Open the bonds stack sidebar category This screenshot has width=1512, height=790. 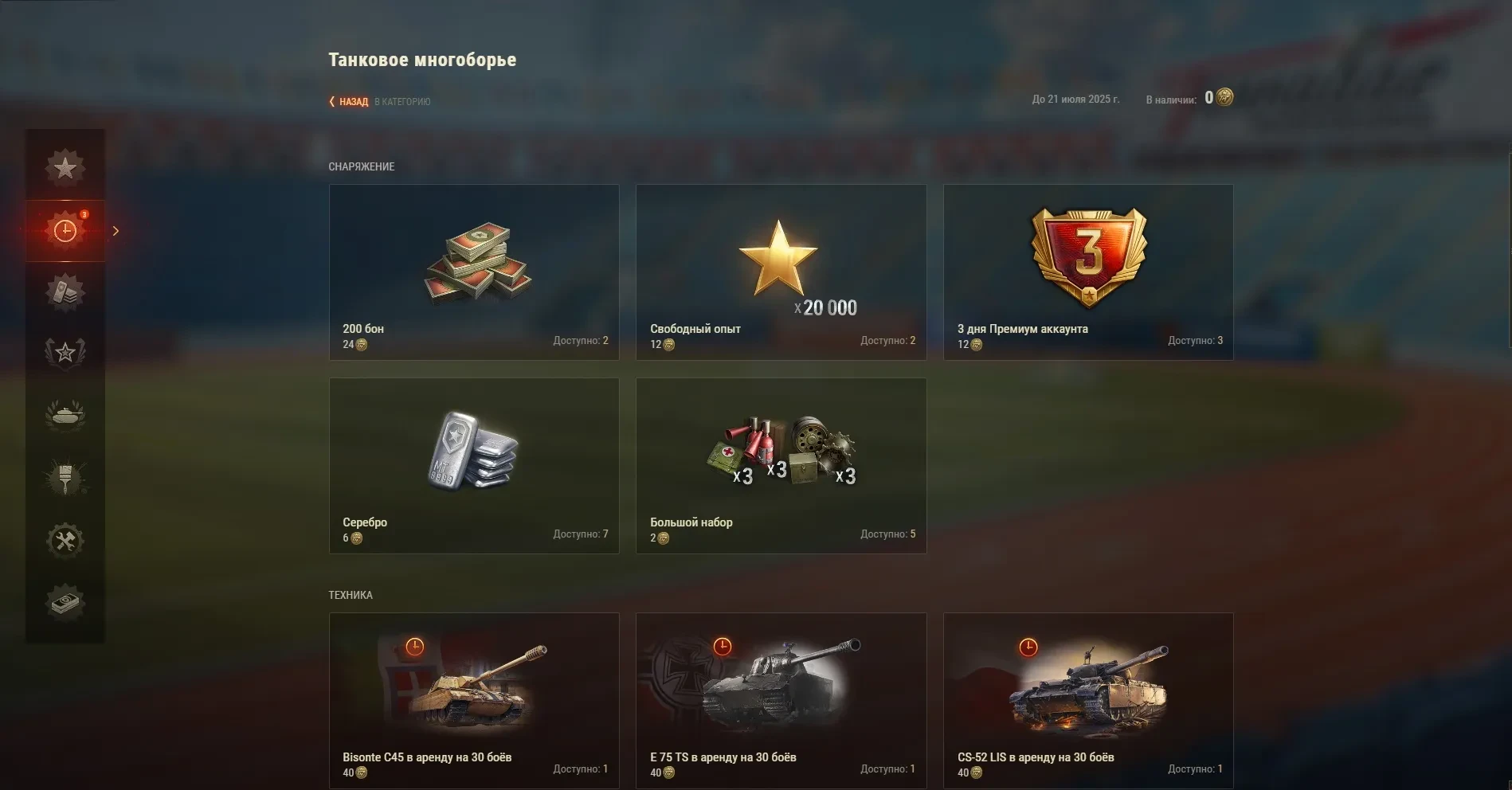point(65,292)
